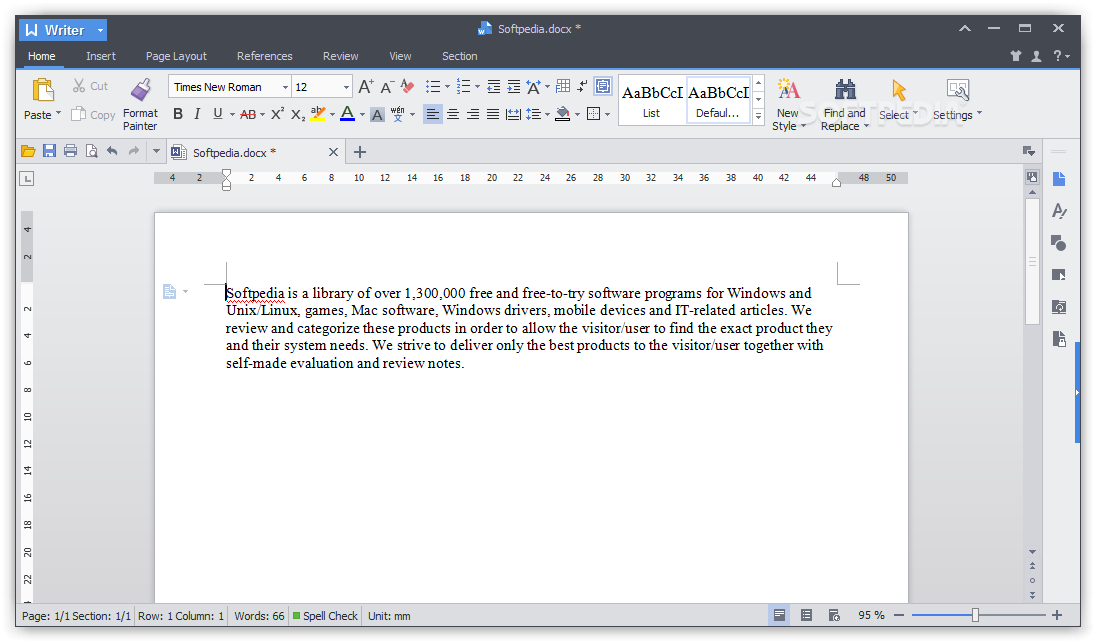Add a new document tab with plus
The image size is (1096, 642).
click(360, 152)
